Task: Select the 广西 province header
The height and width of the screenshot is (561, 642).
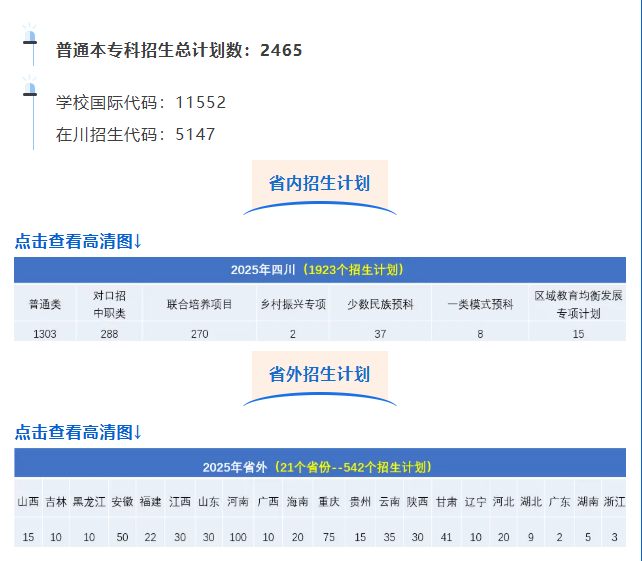Action: coord(268,502)
